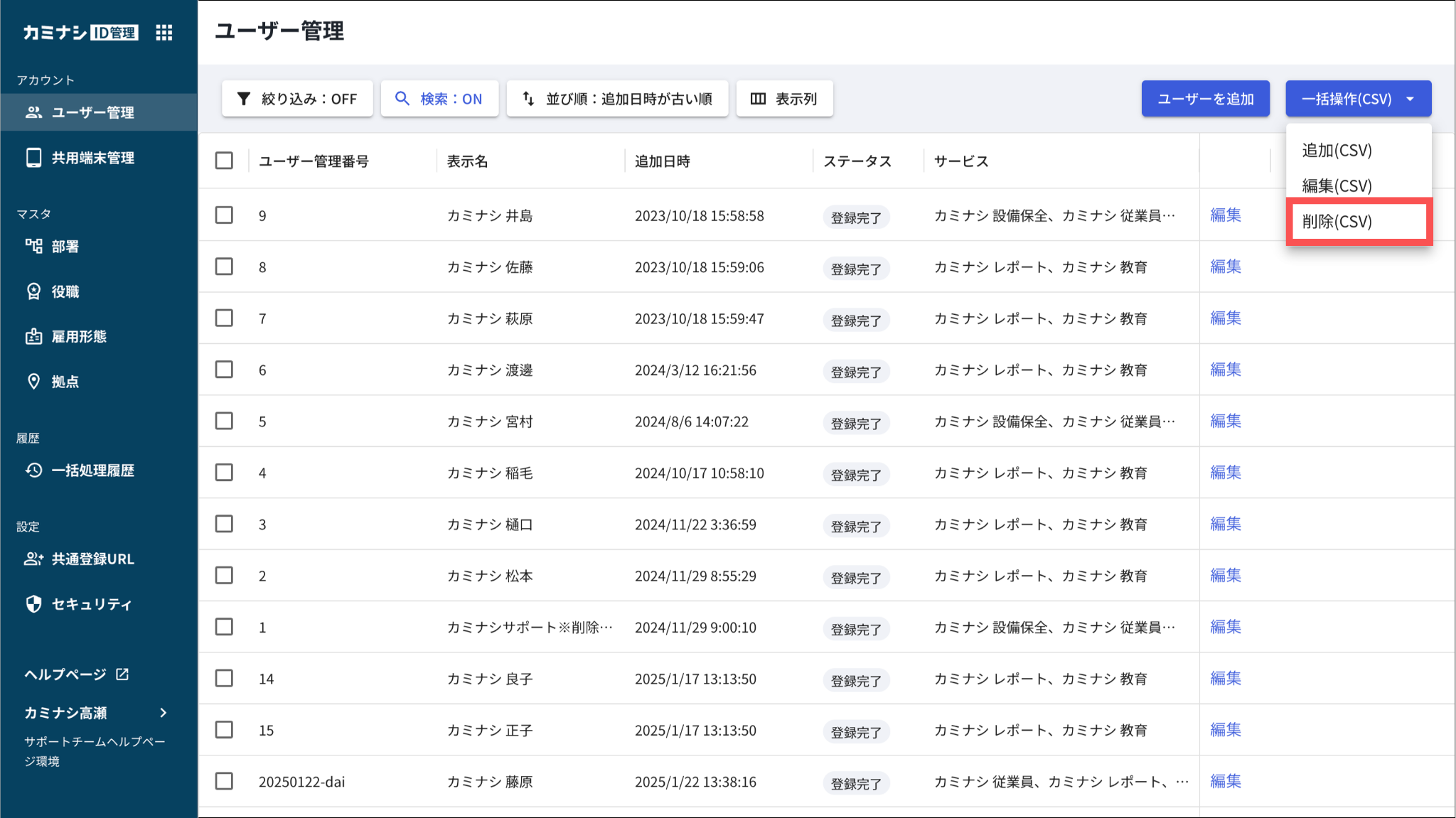Image resolution: width=1456 pixels, height=818 pixels.
Task: Click the 共通登録URL icon
Action: pyautogui.click(x=33, y=559)
